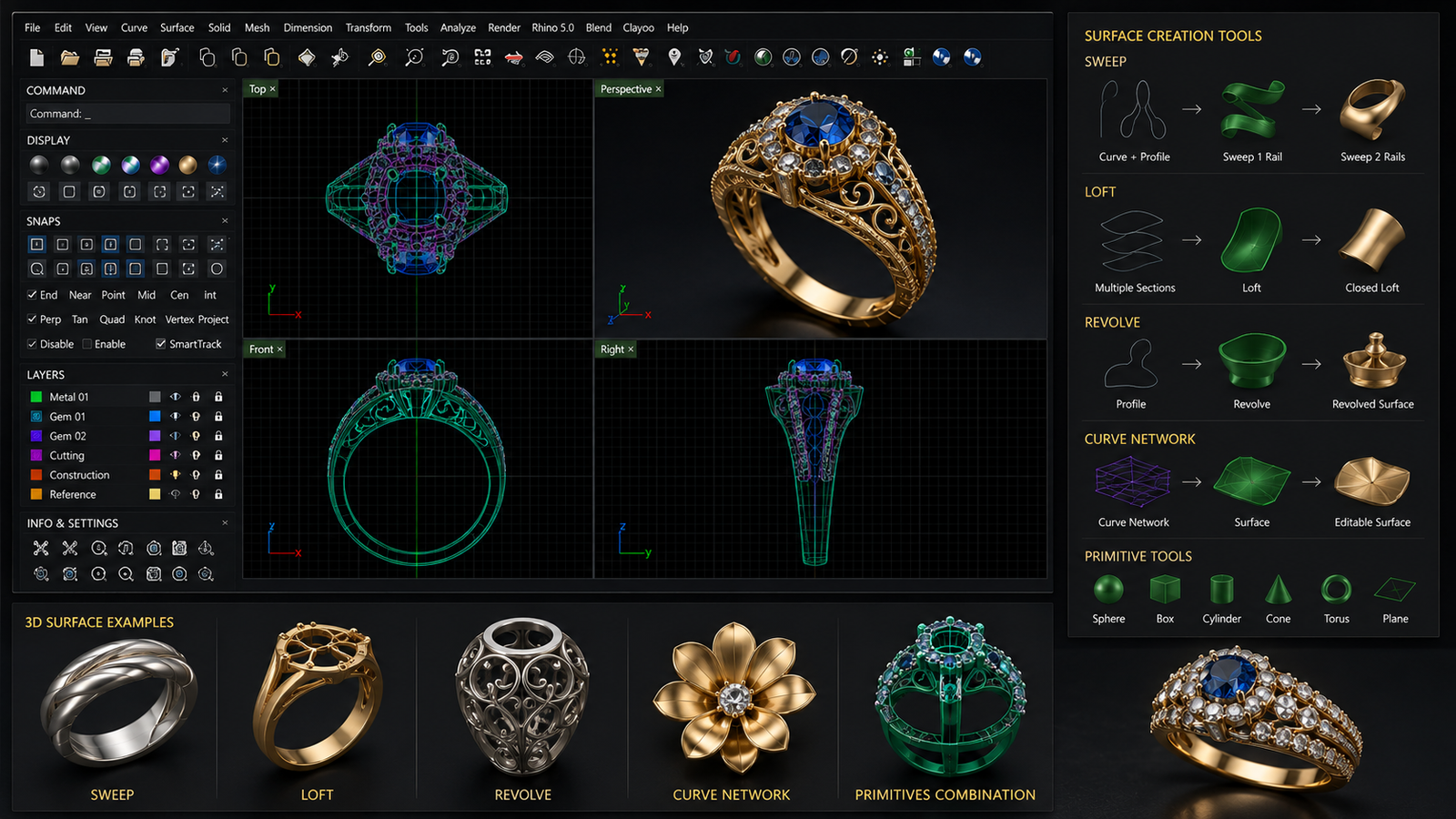Open the Surface menu
This screenshot has height=819, width=1456.
point(177,28)
